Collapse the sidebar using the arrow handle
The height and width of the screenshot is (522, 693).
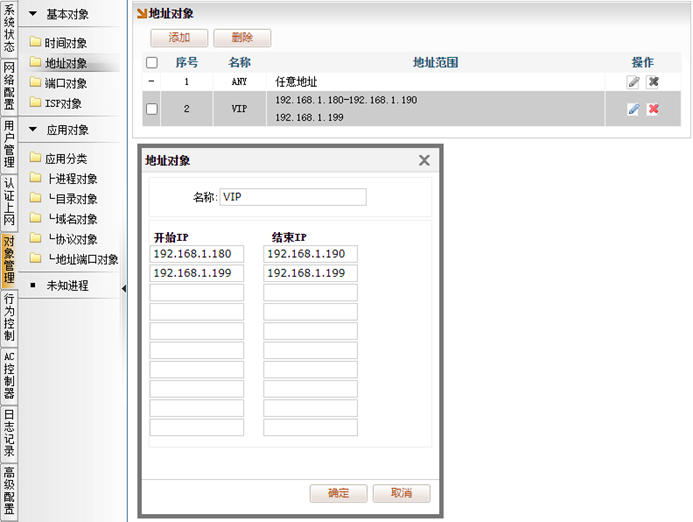124,289
